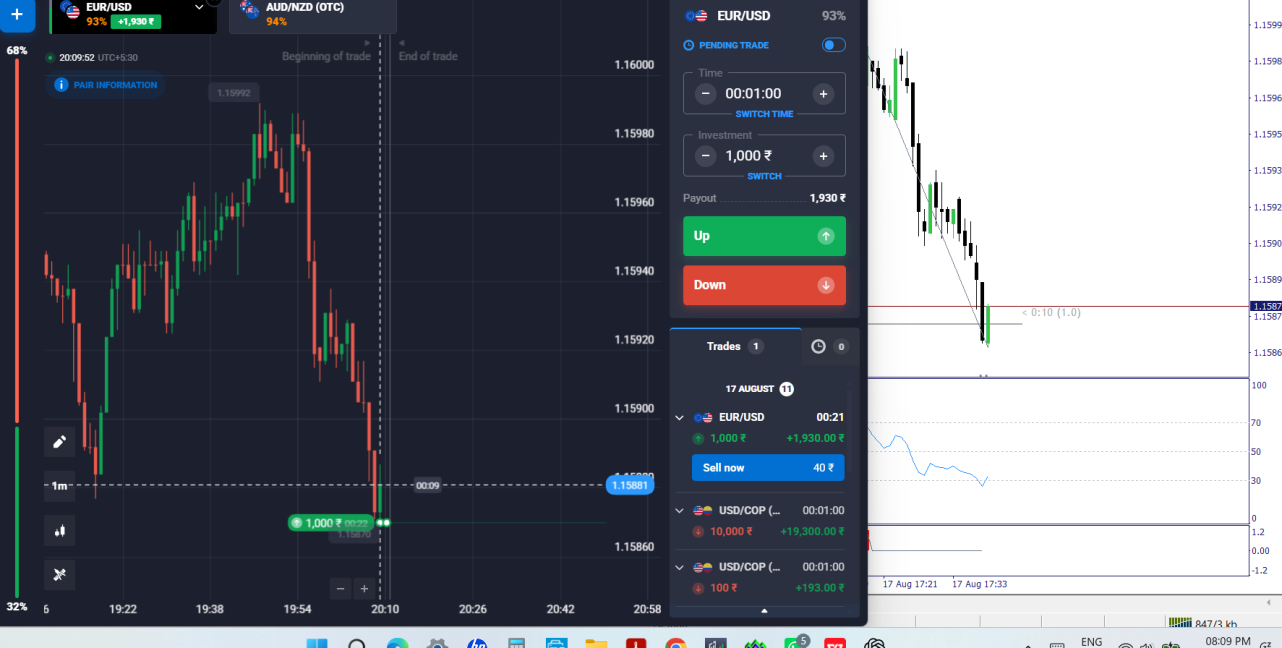Decrease investment amount with minus button
Image resolution: width=1282 pixels, height=648 pixels.
pyautogui.click(x=706, y=156)
